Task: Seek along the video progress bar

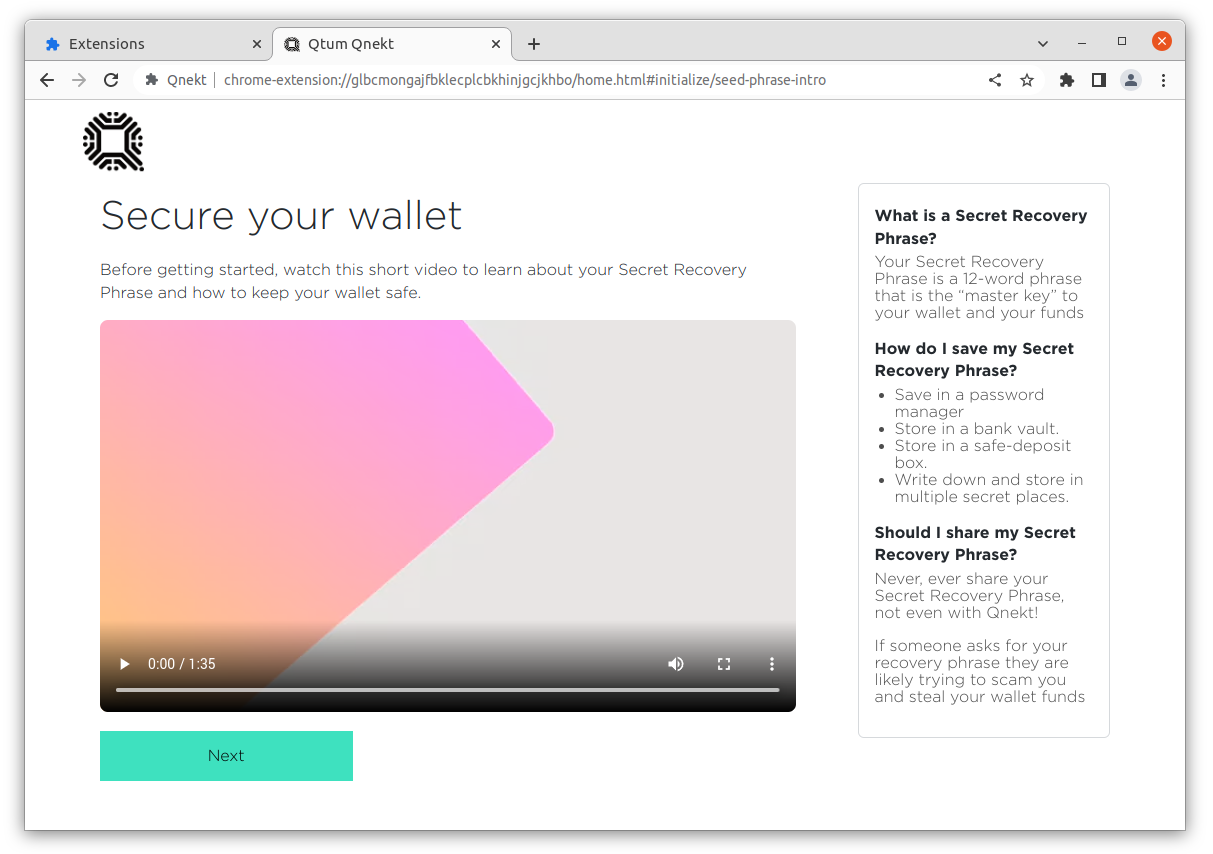Action: point(448,690)
